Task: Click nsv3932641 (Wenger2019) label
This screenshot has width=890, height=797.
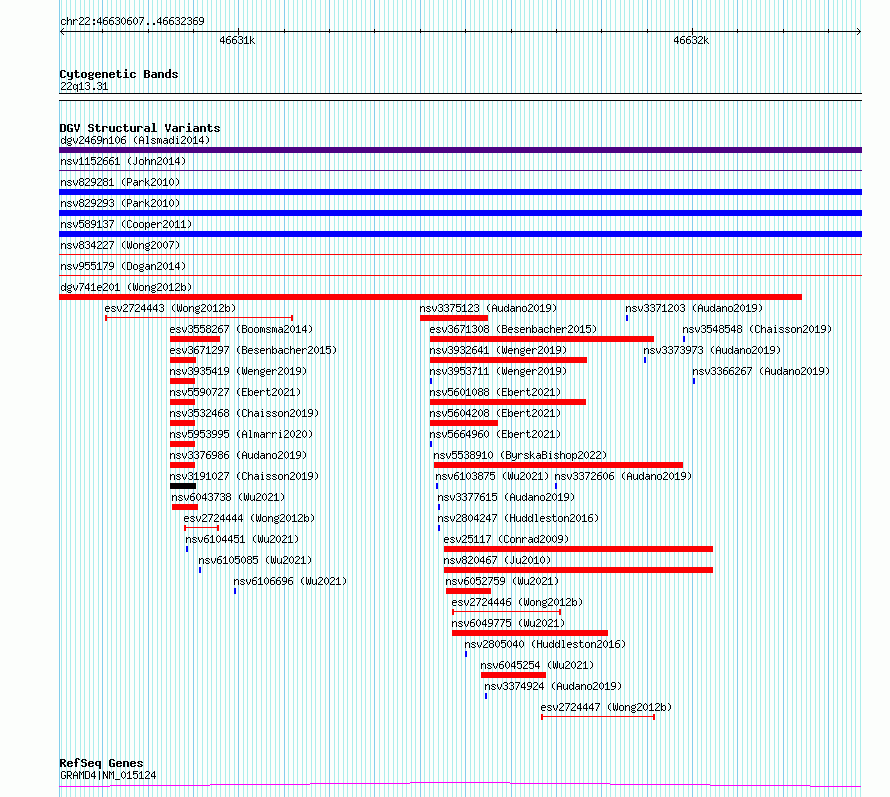Action: [498, 350]
